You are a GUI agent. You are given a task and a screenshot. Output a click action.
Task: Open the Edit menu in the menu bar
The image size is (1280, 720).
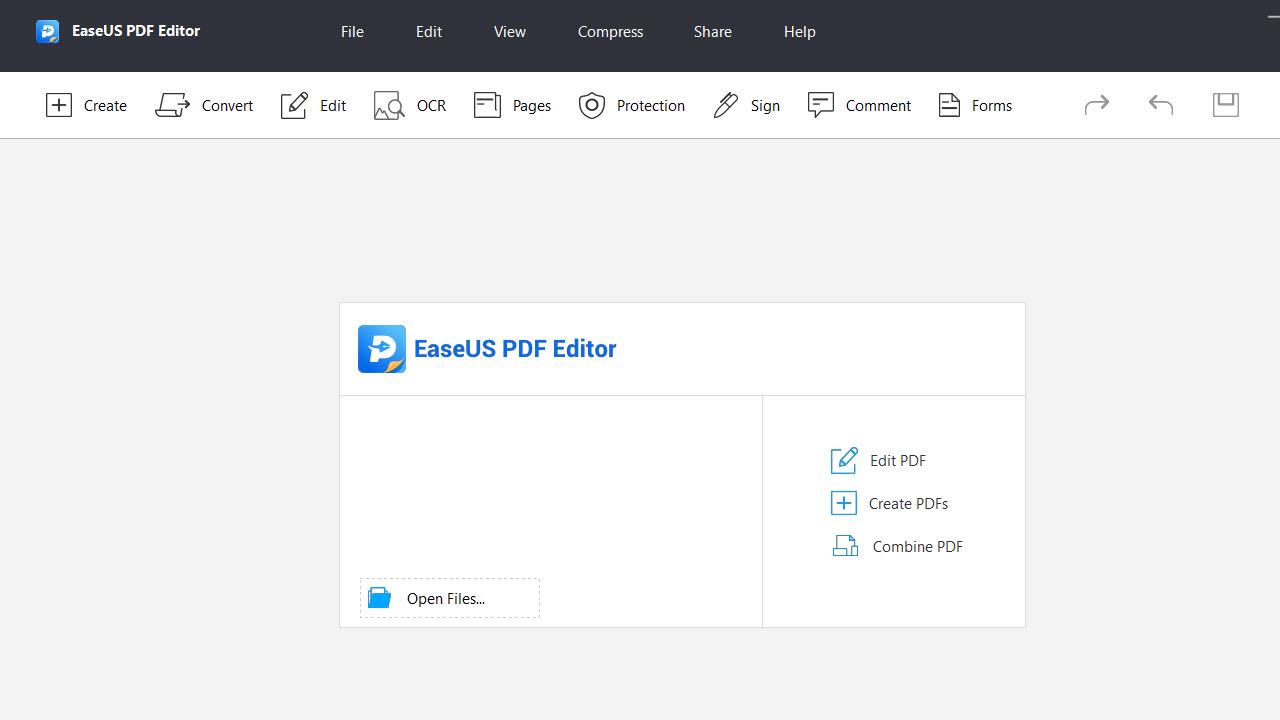(429, 32)
